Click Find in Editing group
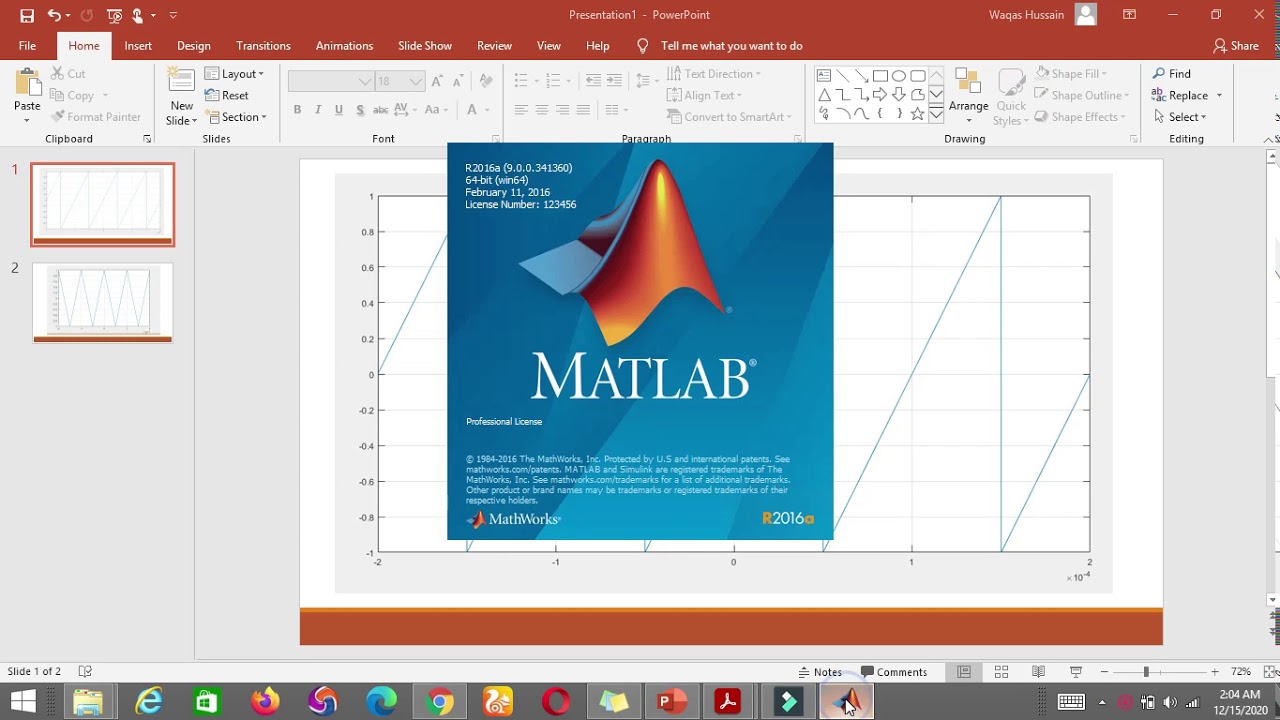 point(1171,74)
